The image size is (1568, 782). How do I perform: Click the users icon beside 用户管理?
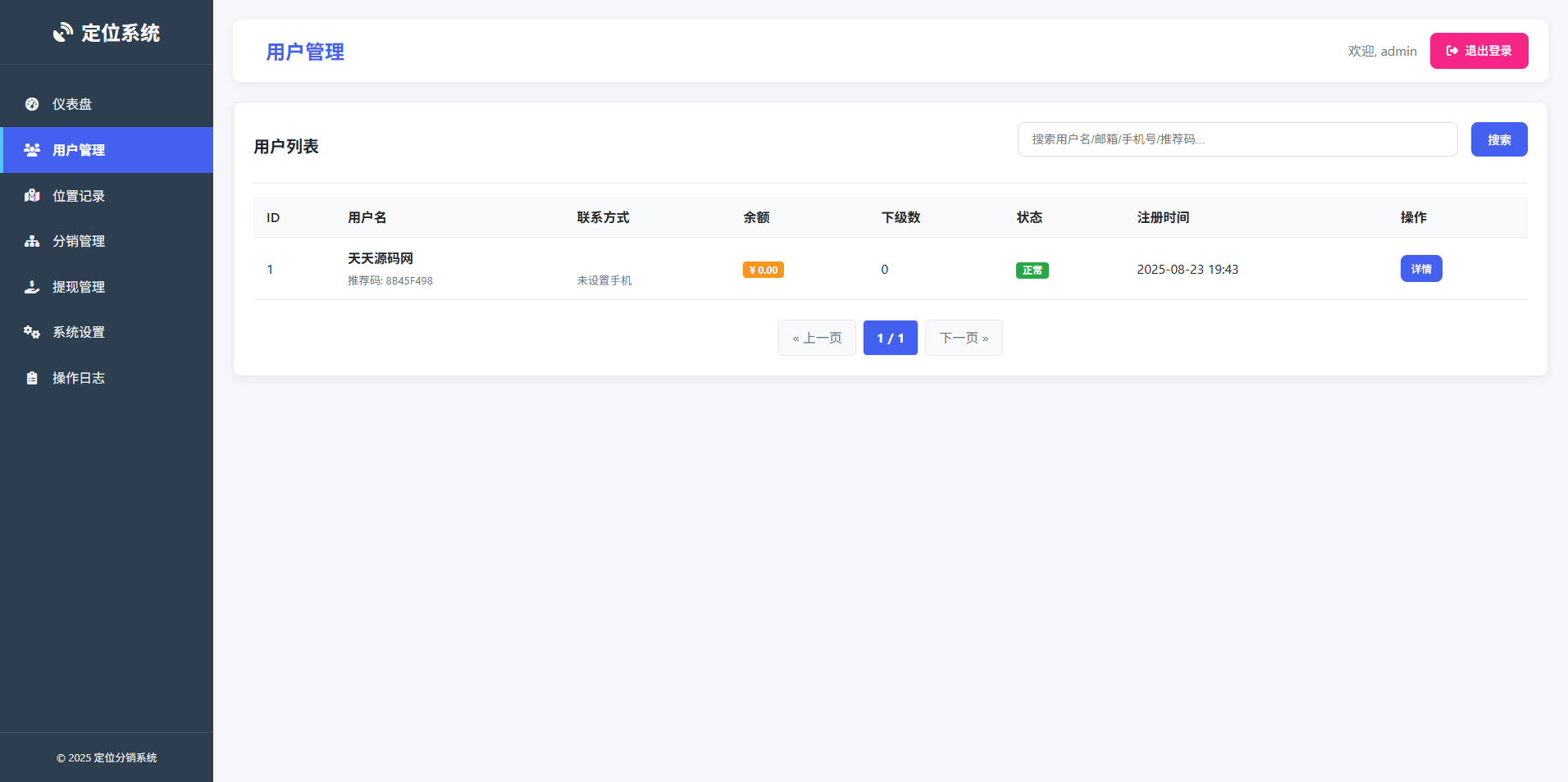pyautogui.click(x=32, y=150)
